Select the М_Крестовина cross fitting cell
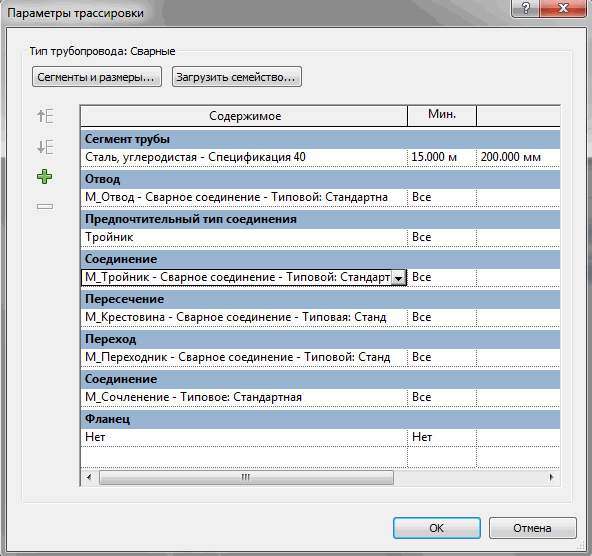The height and width of the screenshot is (556, 592). click(244, 317)
